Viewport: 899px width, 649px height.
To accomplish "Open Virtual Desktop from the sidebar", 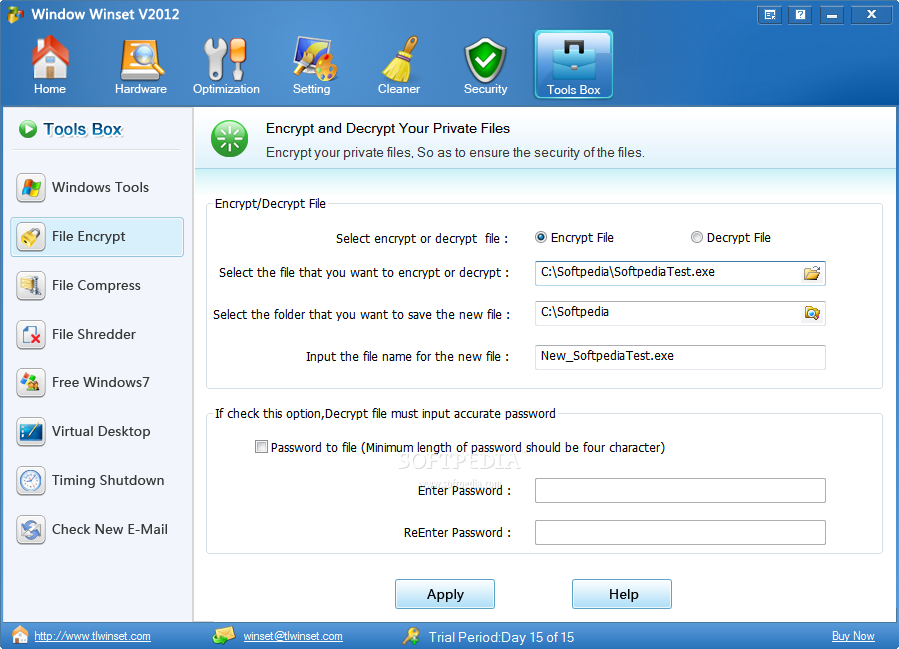I will [97, 432].
